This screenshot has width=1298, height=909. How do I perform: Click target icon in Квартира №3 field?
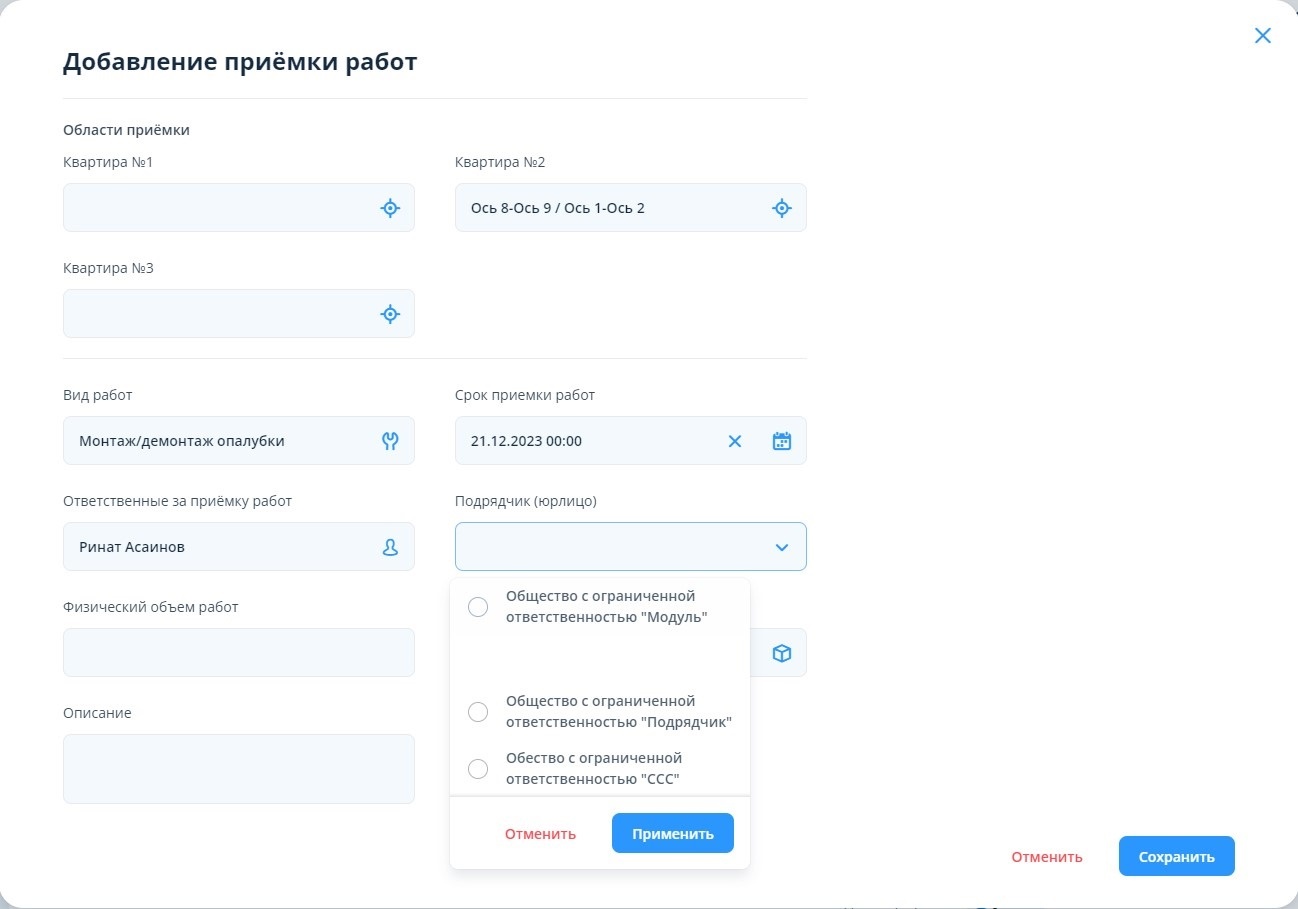tap(390, 314)
